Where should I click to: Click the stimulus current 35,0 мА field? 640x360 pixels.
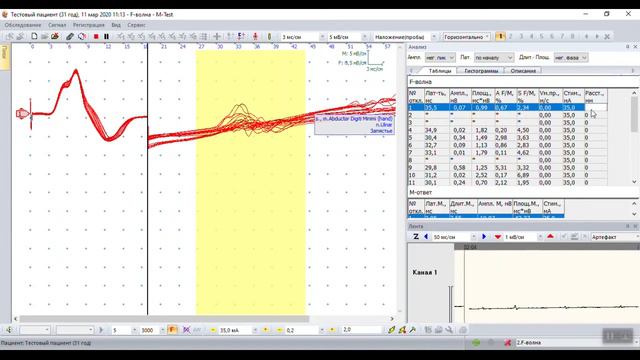click(x=235, y=330)
